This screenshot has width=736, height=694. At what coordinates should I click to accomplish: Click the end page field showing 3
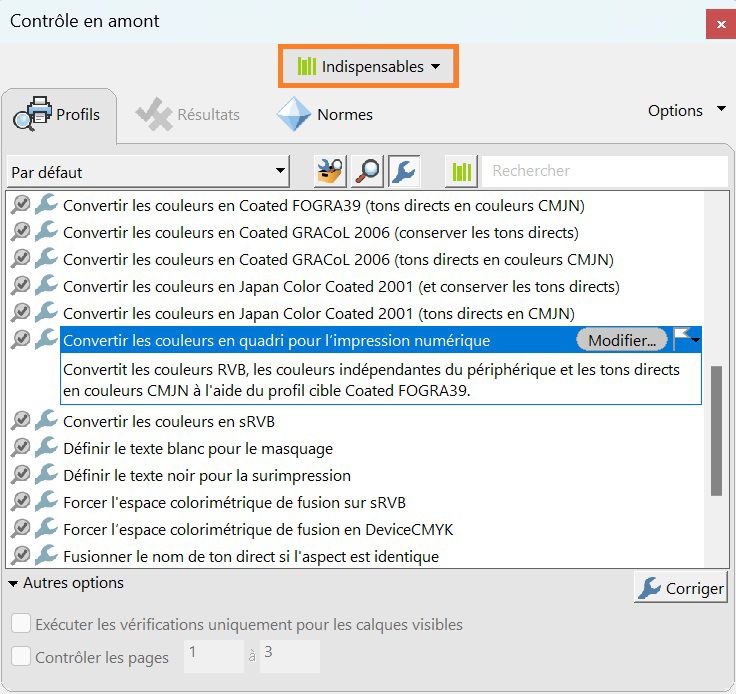[x=290, y=656]
